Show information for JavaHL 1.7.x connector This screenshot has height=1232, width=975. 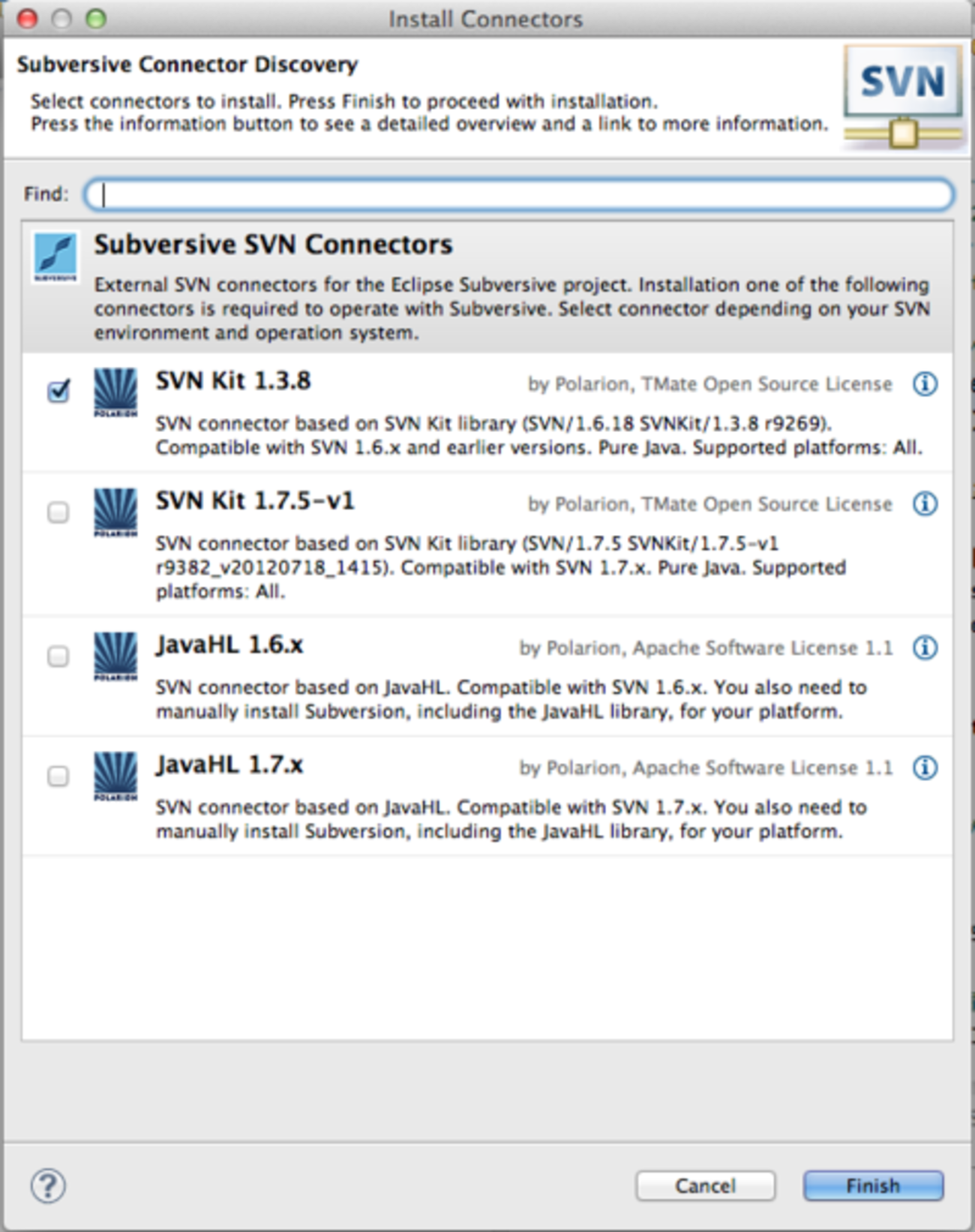click(x=925, y=768)
